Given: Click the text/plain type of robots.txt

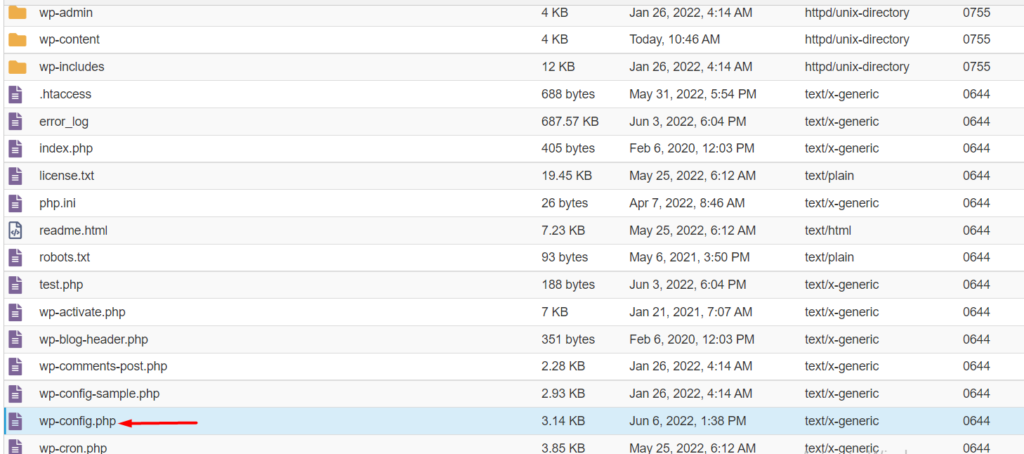Looking at the screenshot, I should tap(829, 257).
